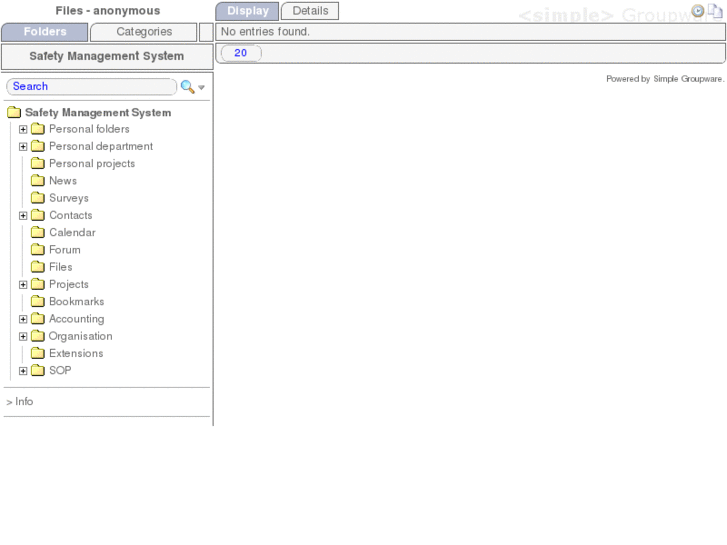This screenshot has width=727, height=545.
Task: Click the SOP folder icon
Action: click(38, 371)
